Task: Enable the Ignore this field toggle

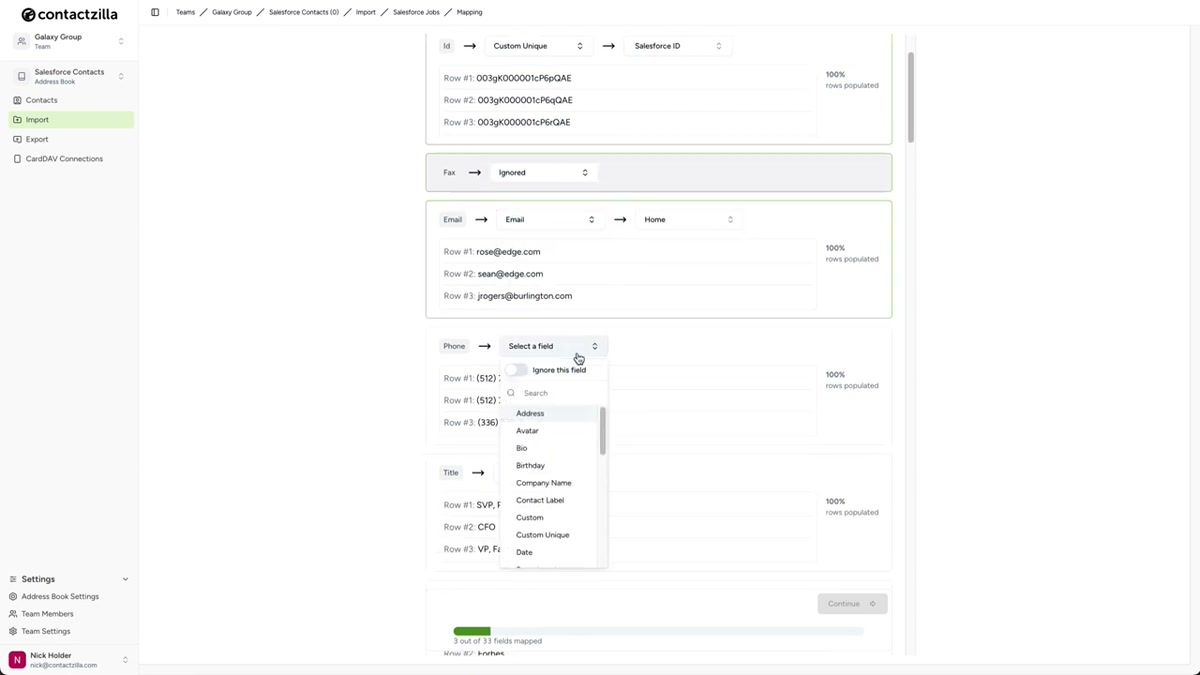Action: 516,369
